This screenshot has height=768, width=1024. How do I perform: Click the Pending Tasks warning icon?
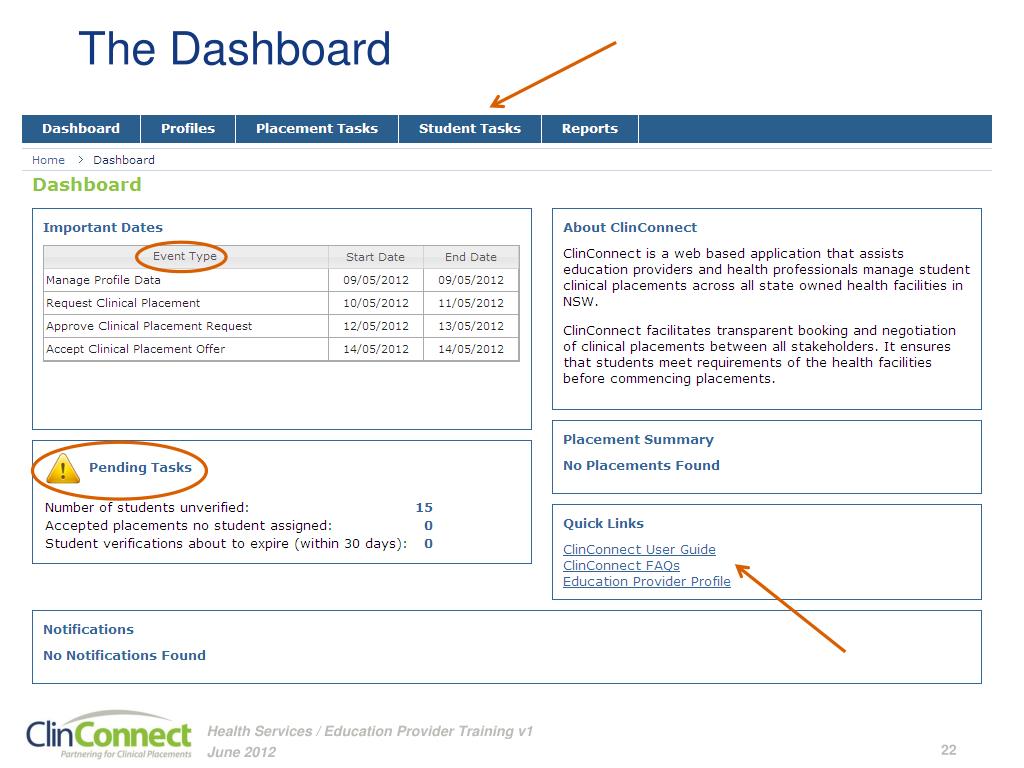coord(63,468)
